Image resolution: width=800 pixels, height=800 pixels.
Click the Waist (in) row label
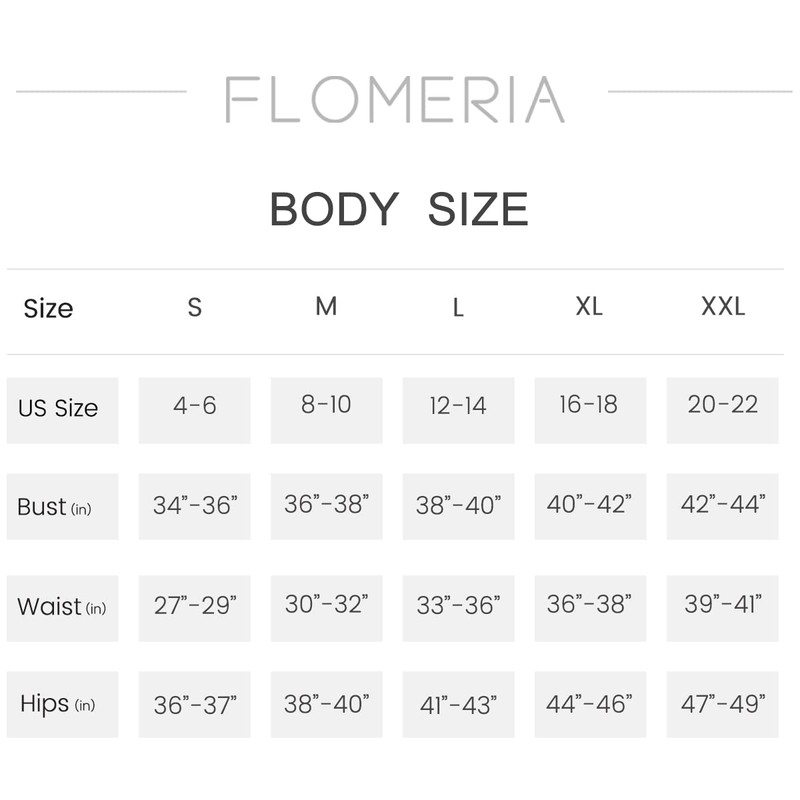click(x=61, y=607)
